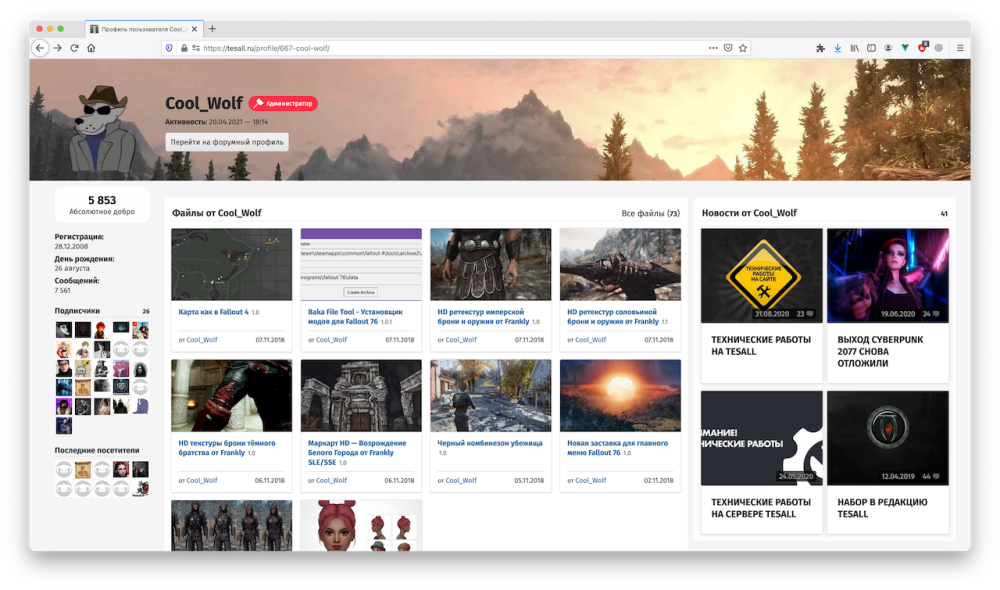
Task: Open the extensions puzzle icon
Action: click(x=821, y=48)
